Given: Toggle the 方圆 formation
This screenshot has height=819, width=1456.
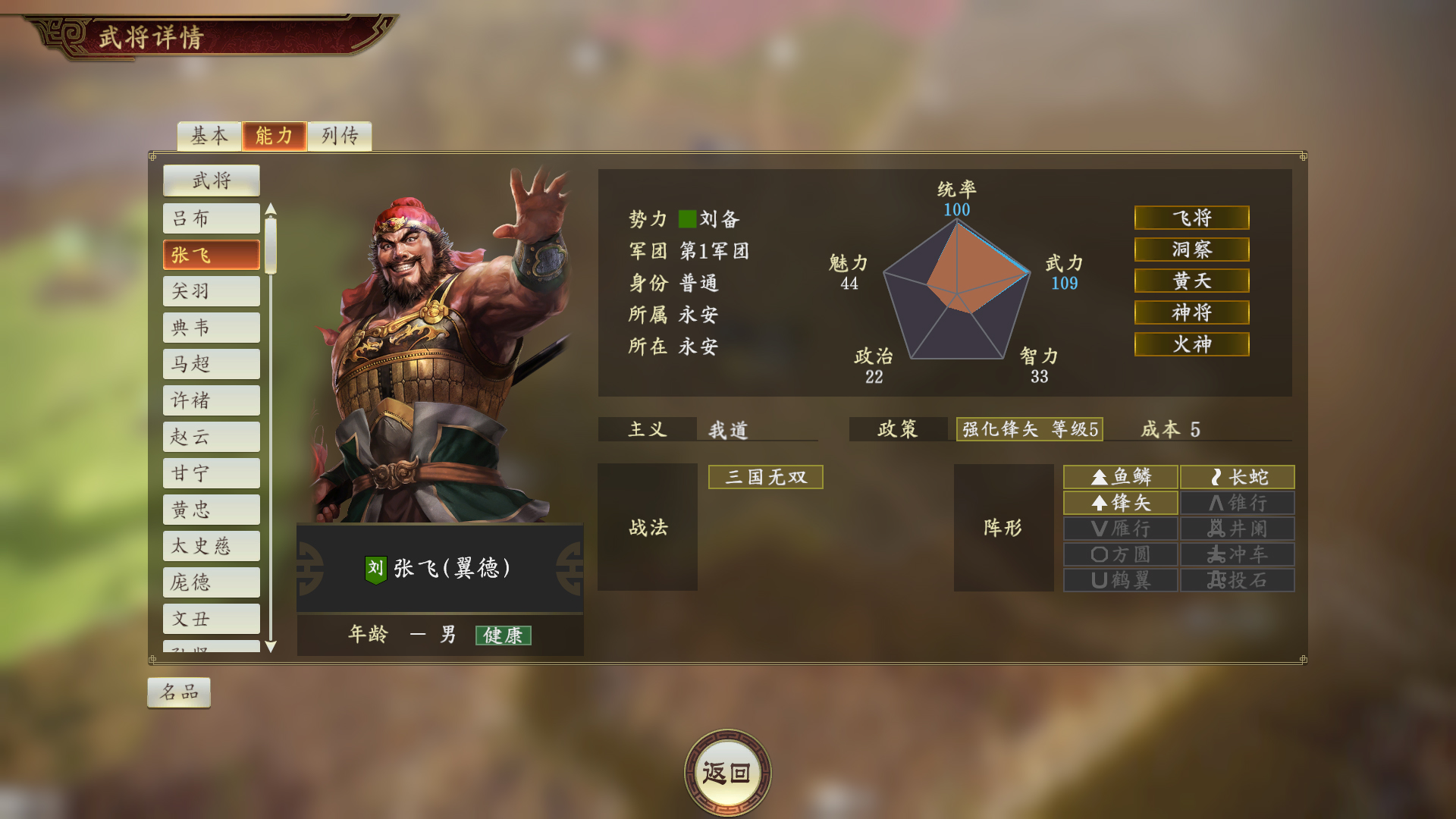Looking at the screenshot, I should coord(1120,554).
